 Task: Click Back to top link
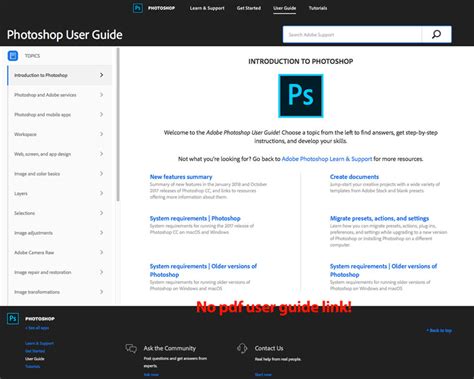pos(439,330)
